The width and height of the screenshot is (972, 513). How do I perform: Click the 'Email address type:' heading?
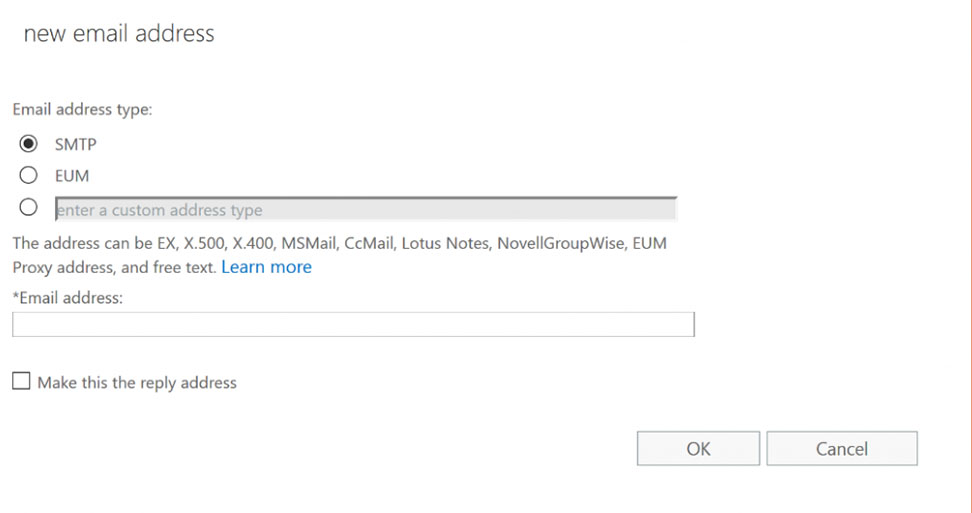(82, 110)
